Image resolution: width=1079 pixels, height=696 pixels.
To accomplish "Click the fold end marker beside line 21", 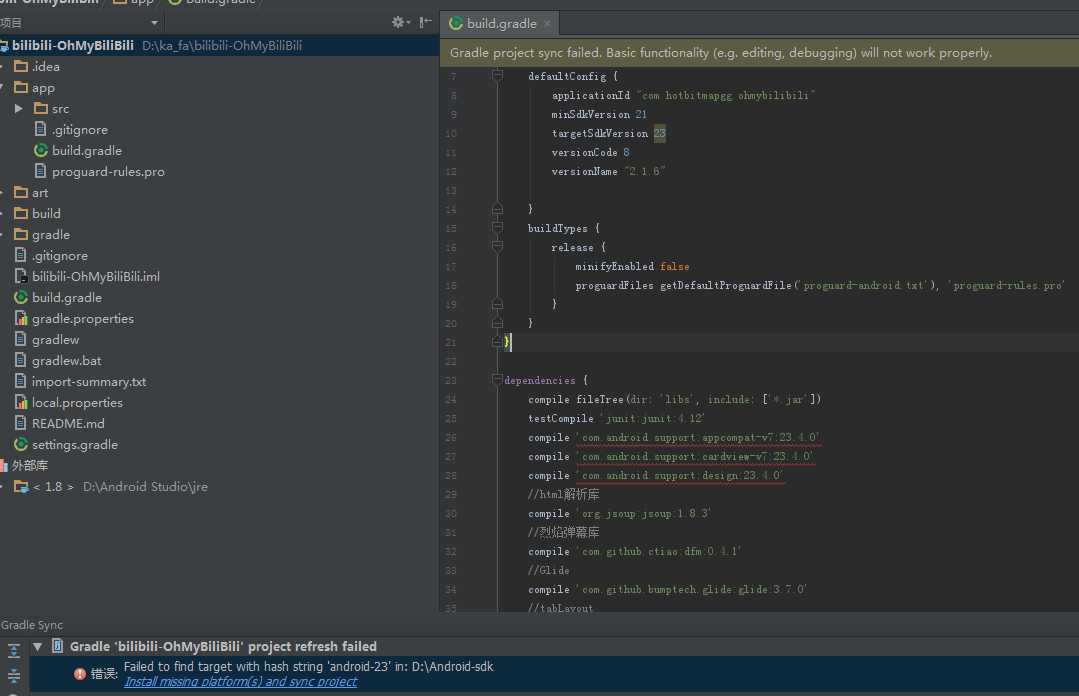I will [498, 341].
